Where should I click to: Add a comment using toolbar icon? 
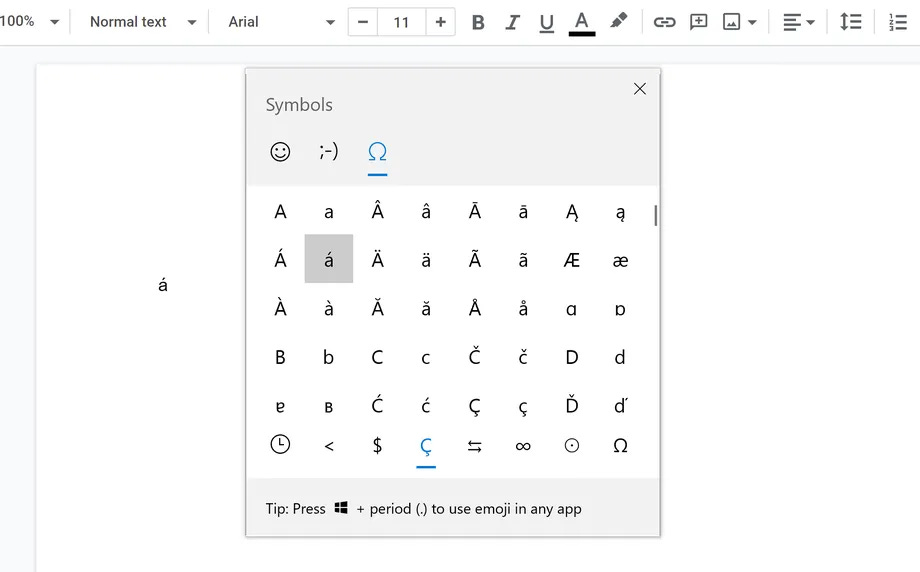point(699,22)
